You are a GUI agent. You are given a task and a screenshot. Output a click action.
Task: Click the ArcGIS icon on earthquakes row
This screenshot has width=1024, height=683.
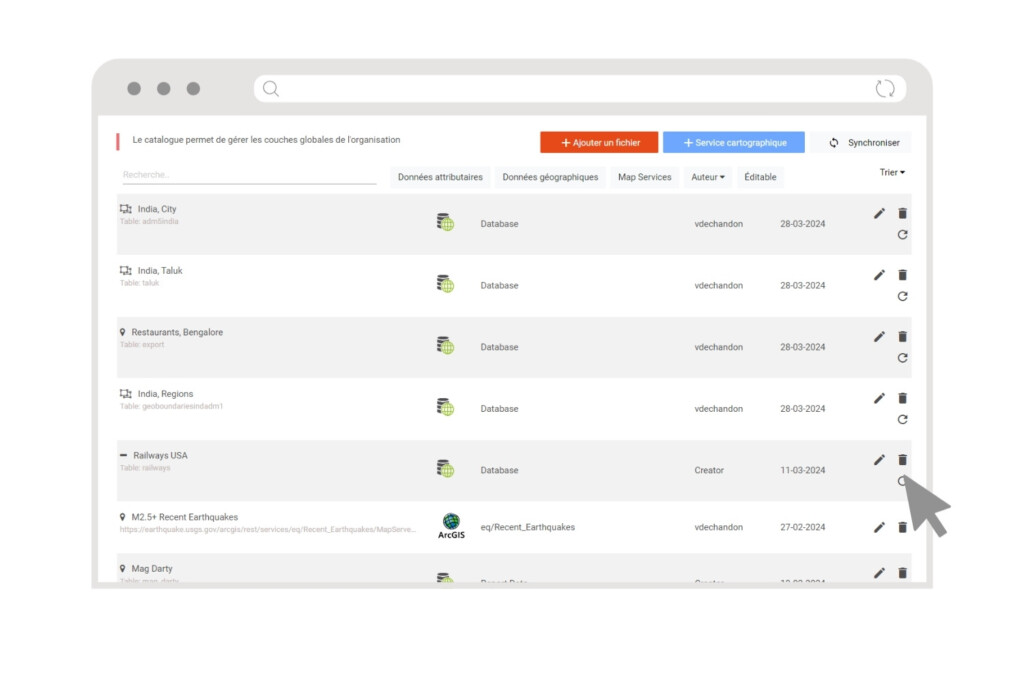tap(451, 526)
